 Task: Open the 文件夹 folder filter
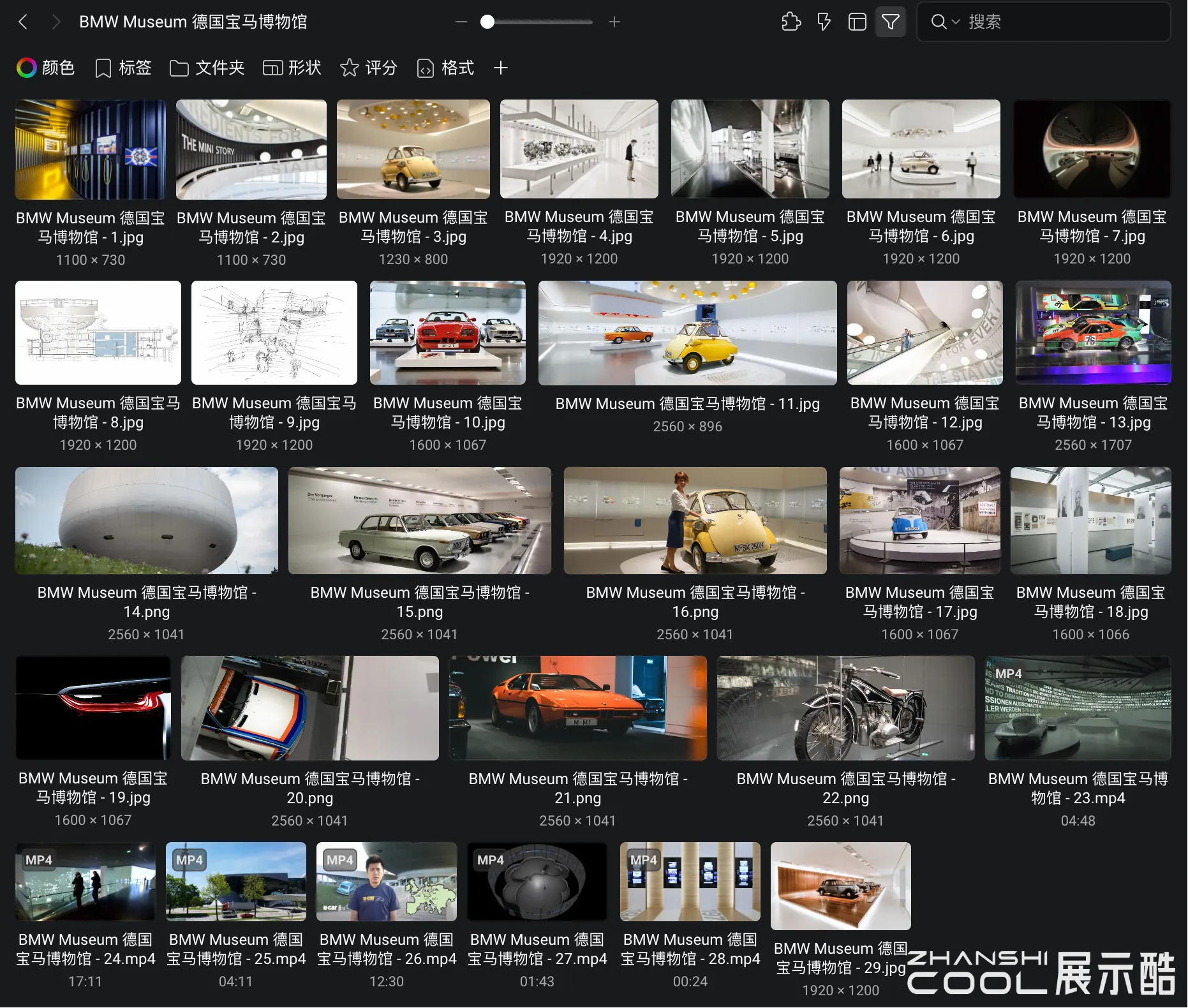point(207,68)
